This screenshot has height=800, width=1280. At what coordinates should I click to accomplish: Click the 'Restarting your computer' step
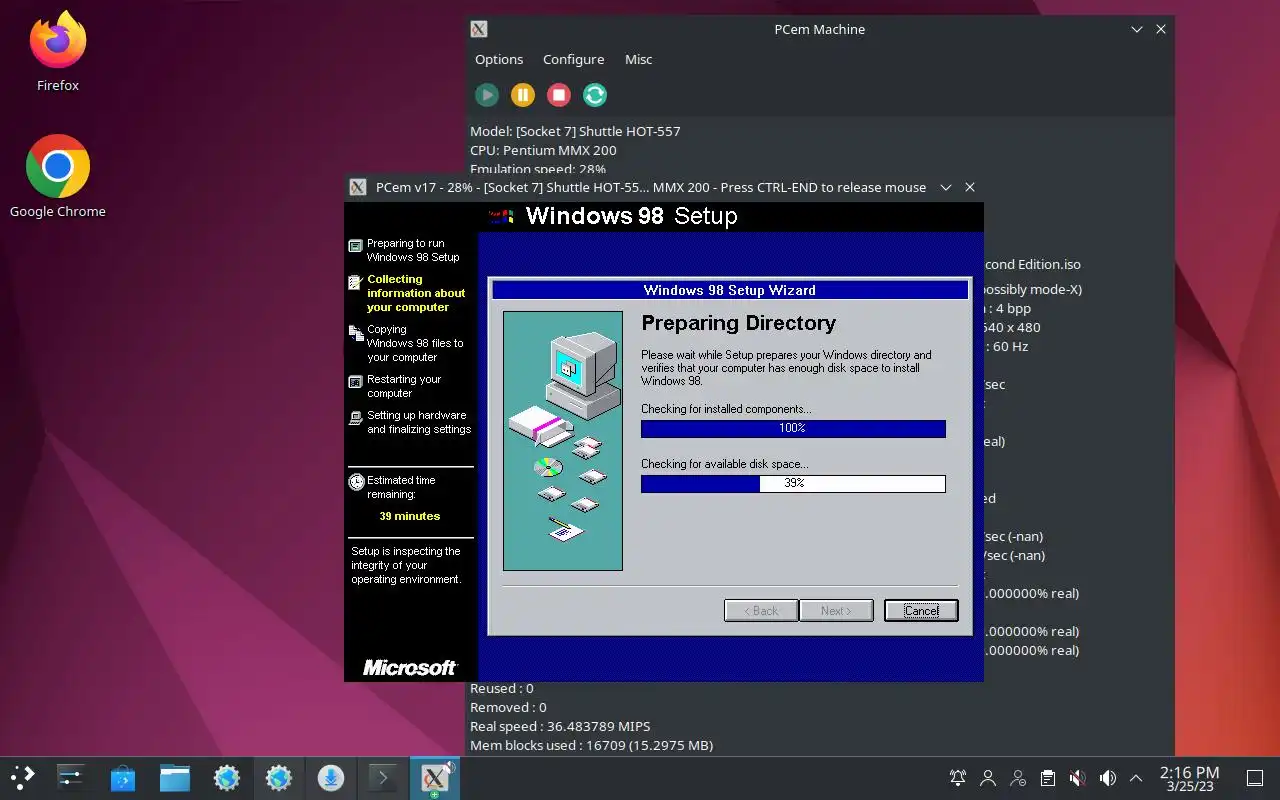click(x=404, y=386)
